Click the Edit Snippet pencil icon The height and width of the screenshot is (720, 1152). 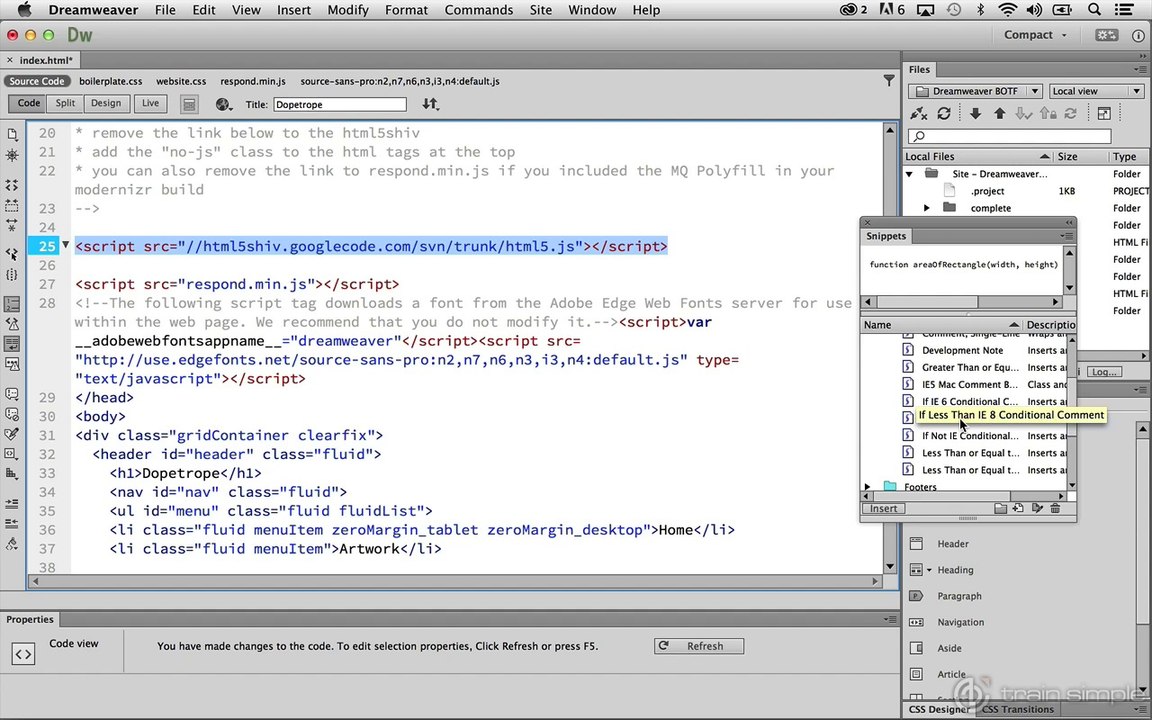[1037, 508]
